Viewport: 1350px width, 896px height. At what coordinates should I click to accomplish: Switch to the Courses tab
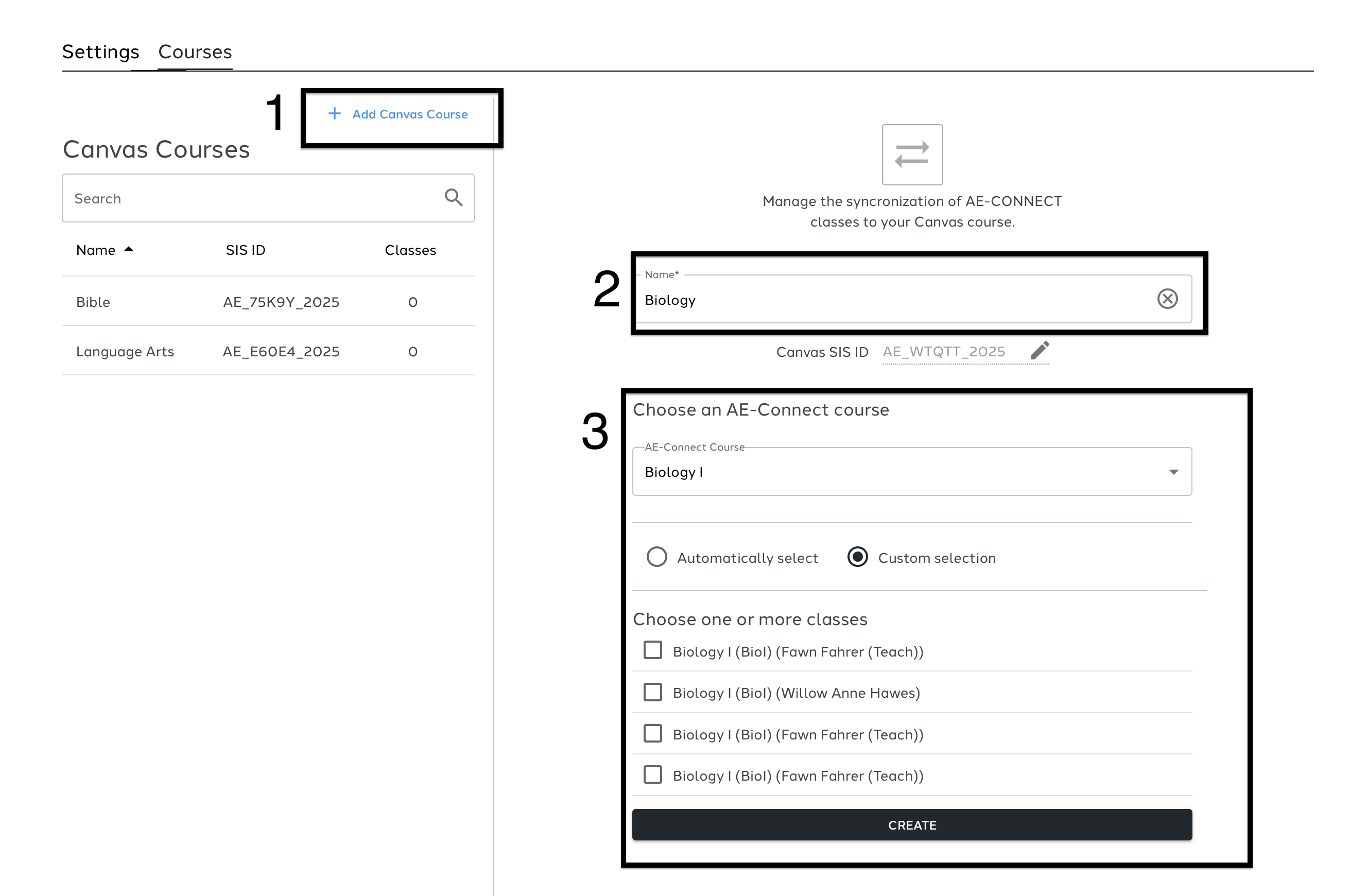[195, 52]
